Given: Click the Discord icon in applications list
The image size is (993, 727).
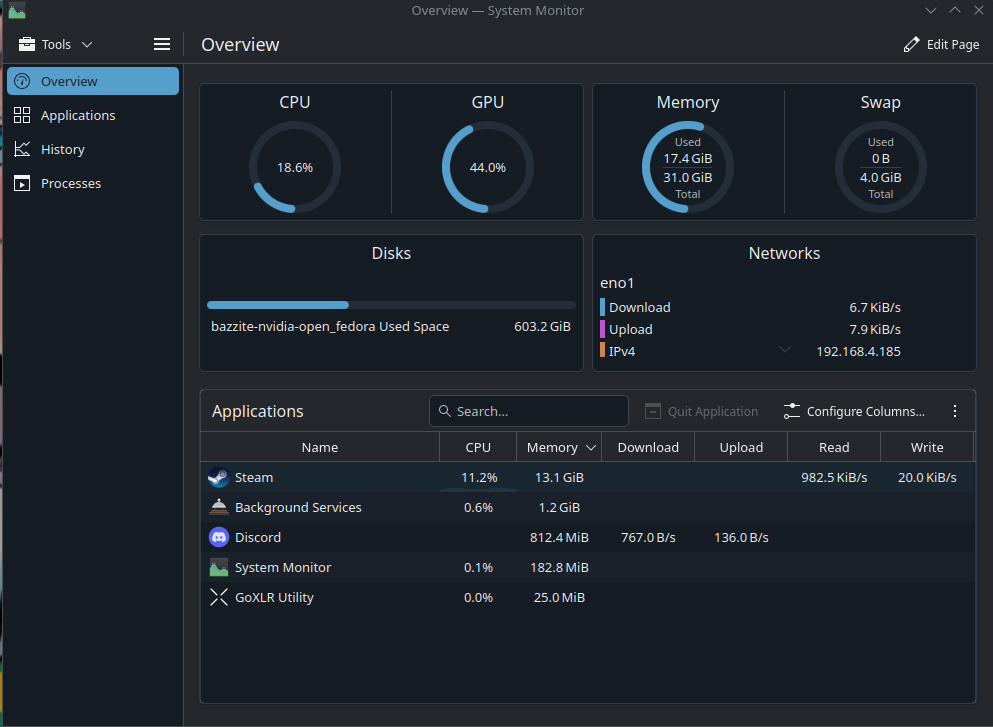Looking at the screenshot, I should pyautogui.click(x=218, y=538).
